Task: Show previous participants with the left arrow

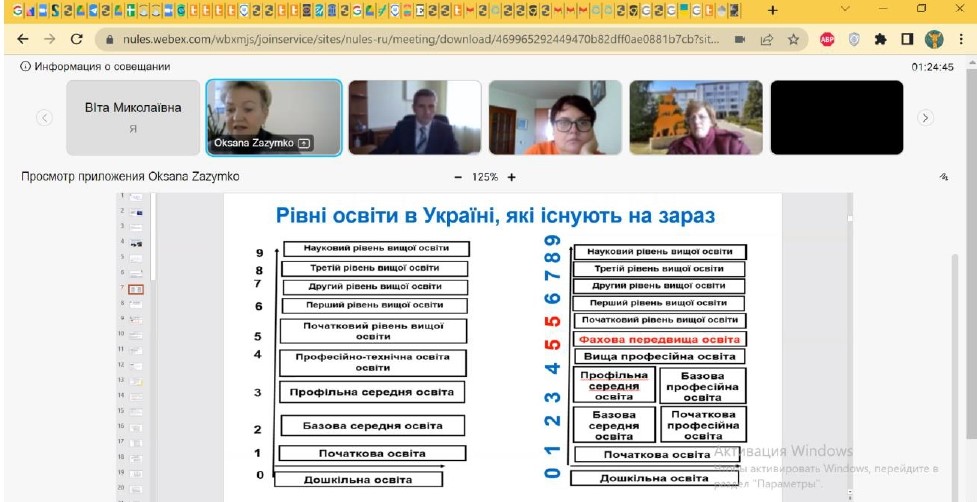Action: pyautogui.click(x=44, y=117)
